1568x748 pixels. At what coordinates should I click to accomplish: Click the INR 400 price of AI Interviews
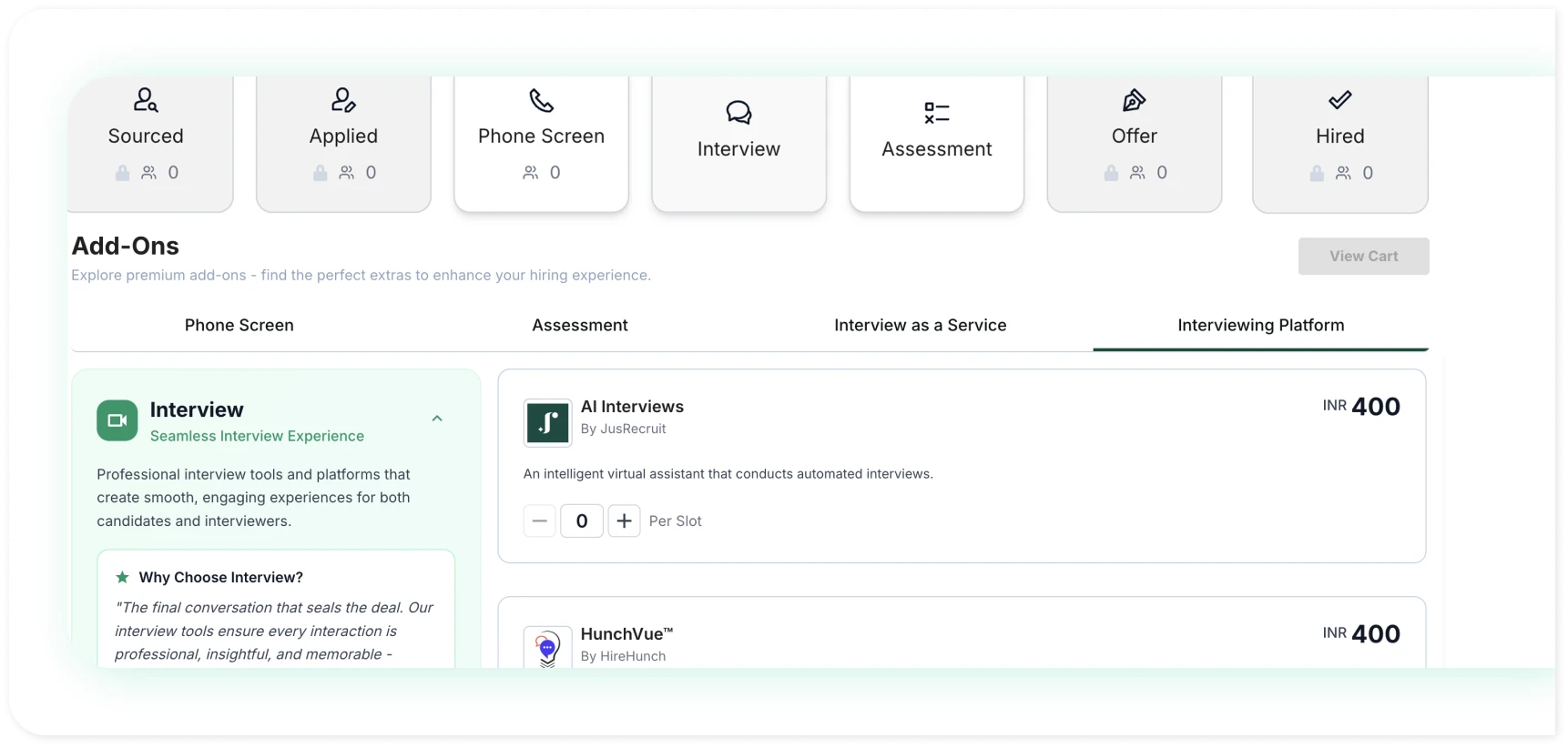pyautogui.click(x=1361, y=407)
